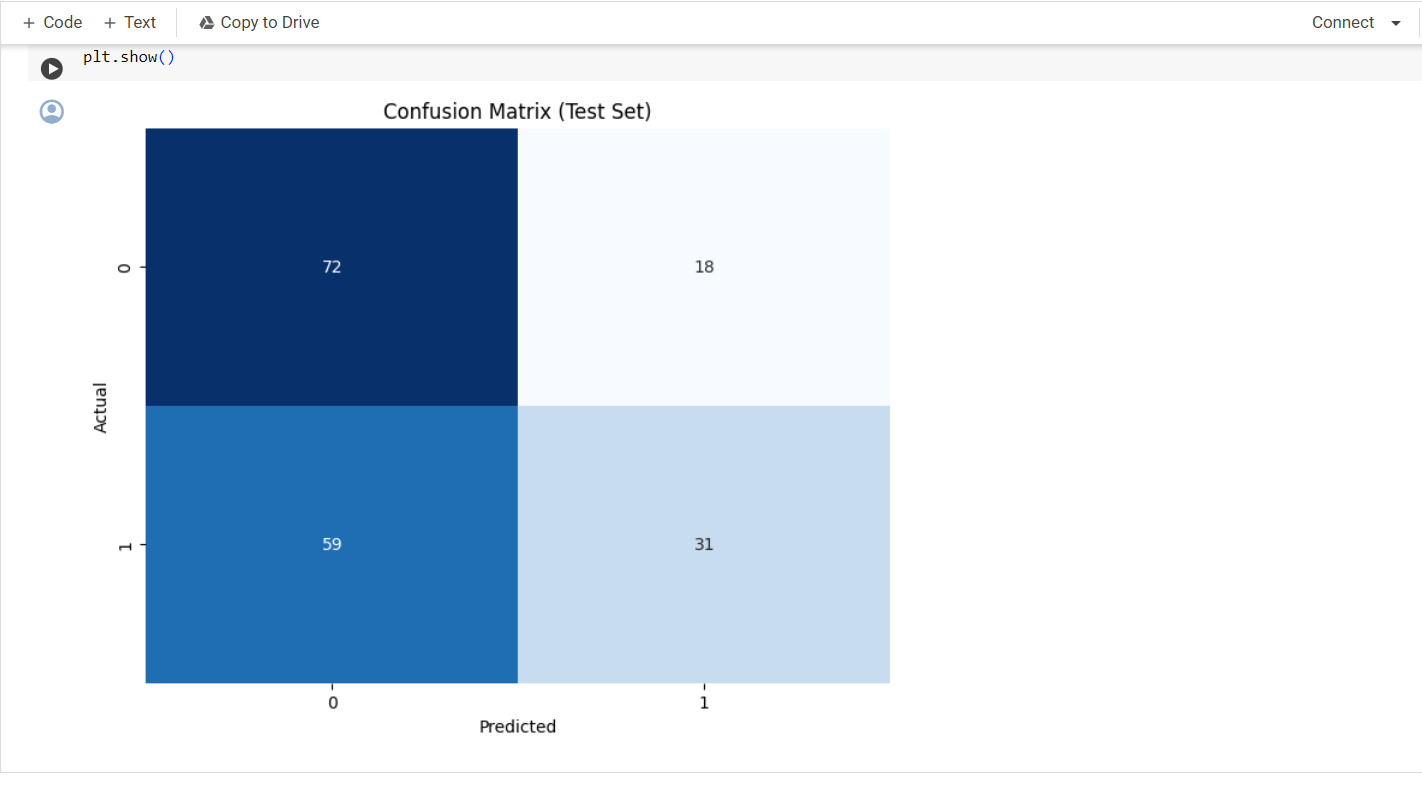
Task: Click the plus icon next to Code
Action: (x=29, y=22)
